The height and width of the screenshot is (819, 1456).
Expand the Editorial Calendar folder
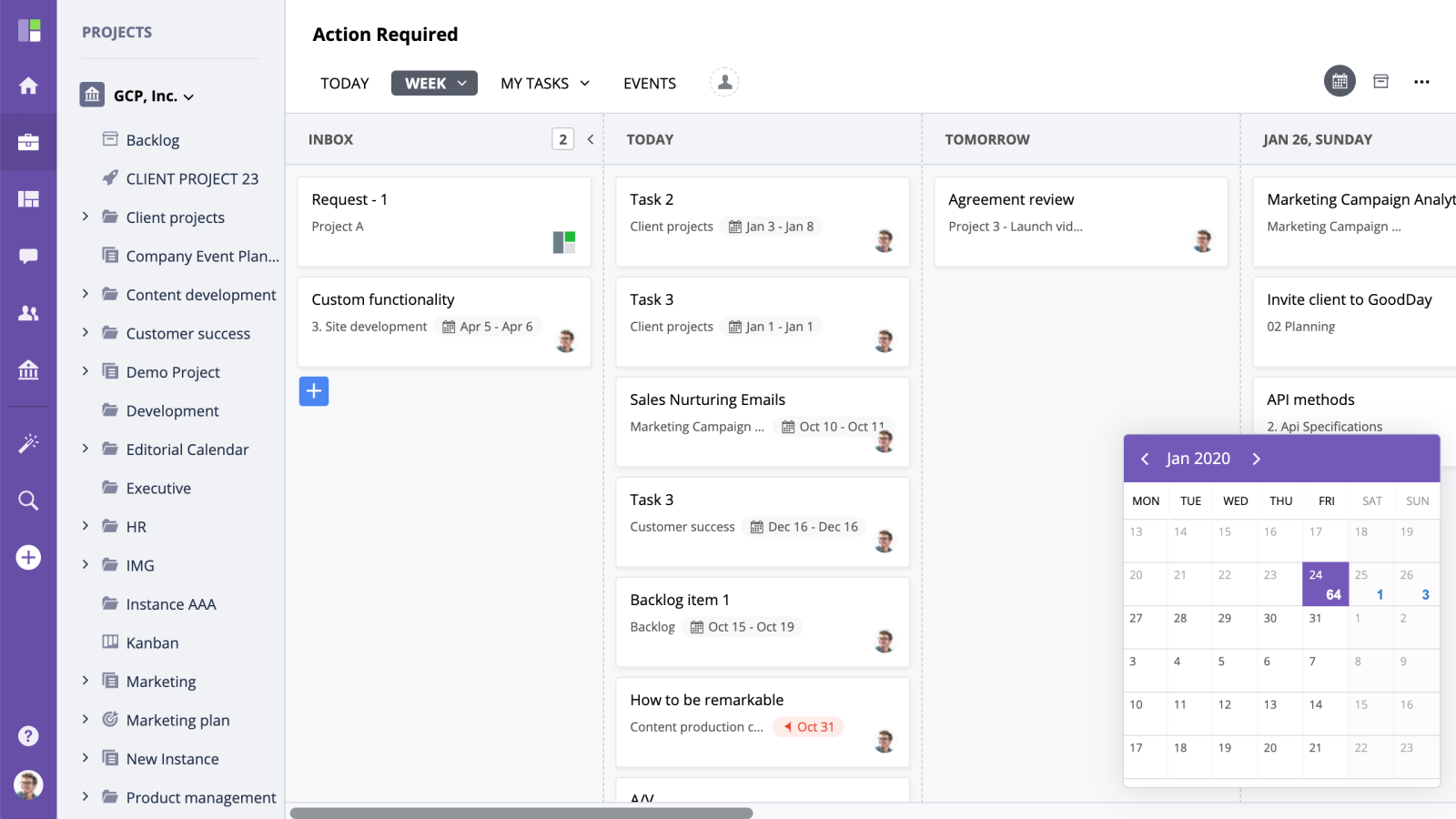pos(86,449)
